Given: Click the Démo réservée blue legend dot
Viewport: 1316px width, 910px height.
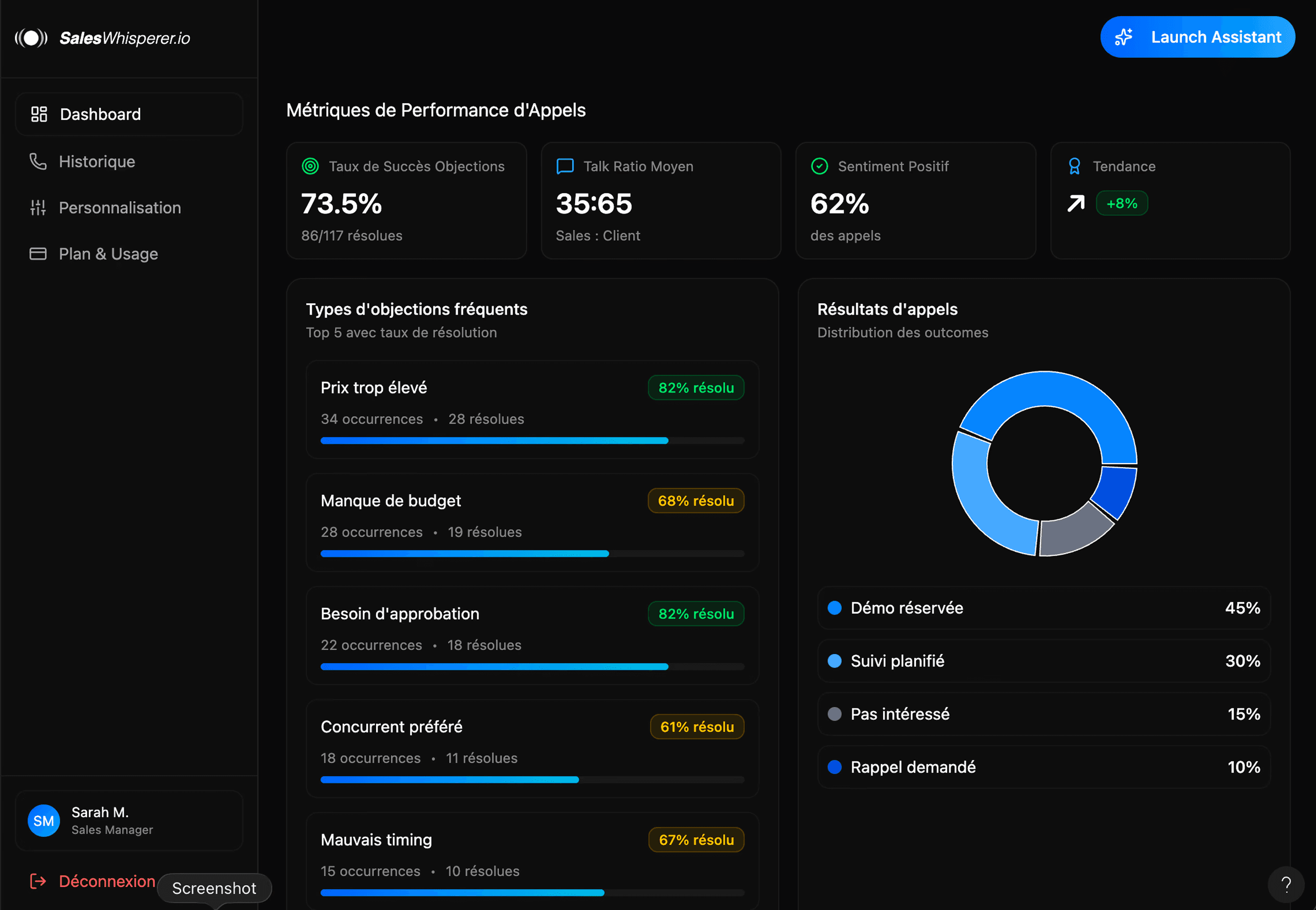Looking at the screenshot, I should pos(834,608).
